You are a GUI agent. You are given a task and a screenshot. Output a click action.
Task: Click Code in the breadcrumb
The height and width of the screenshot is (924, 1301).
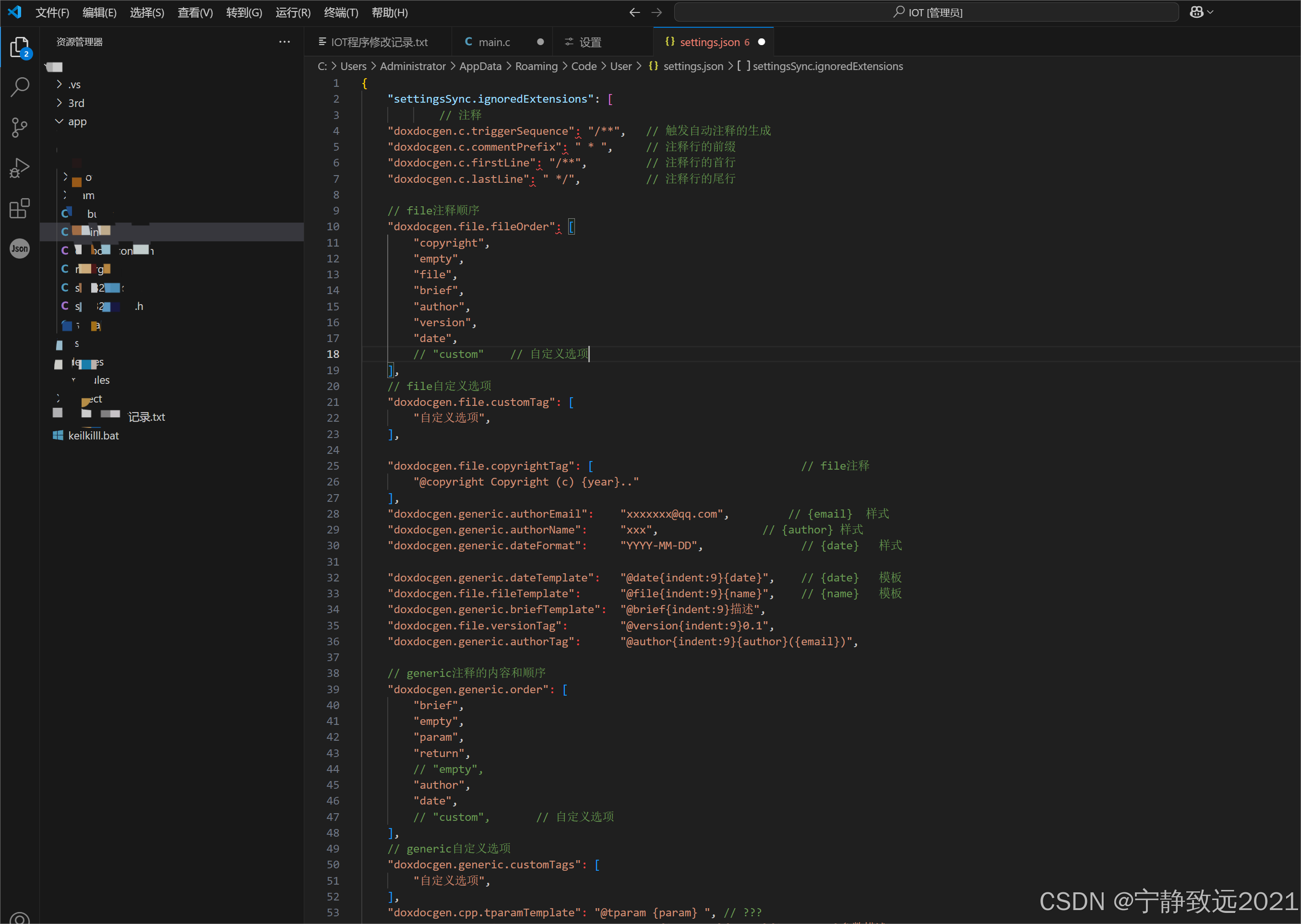(x=584, y=66)
